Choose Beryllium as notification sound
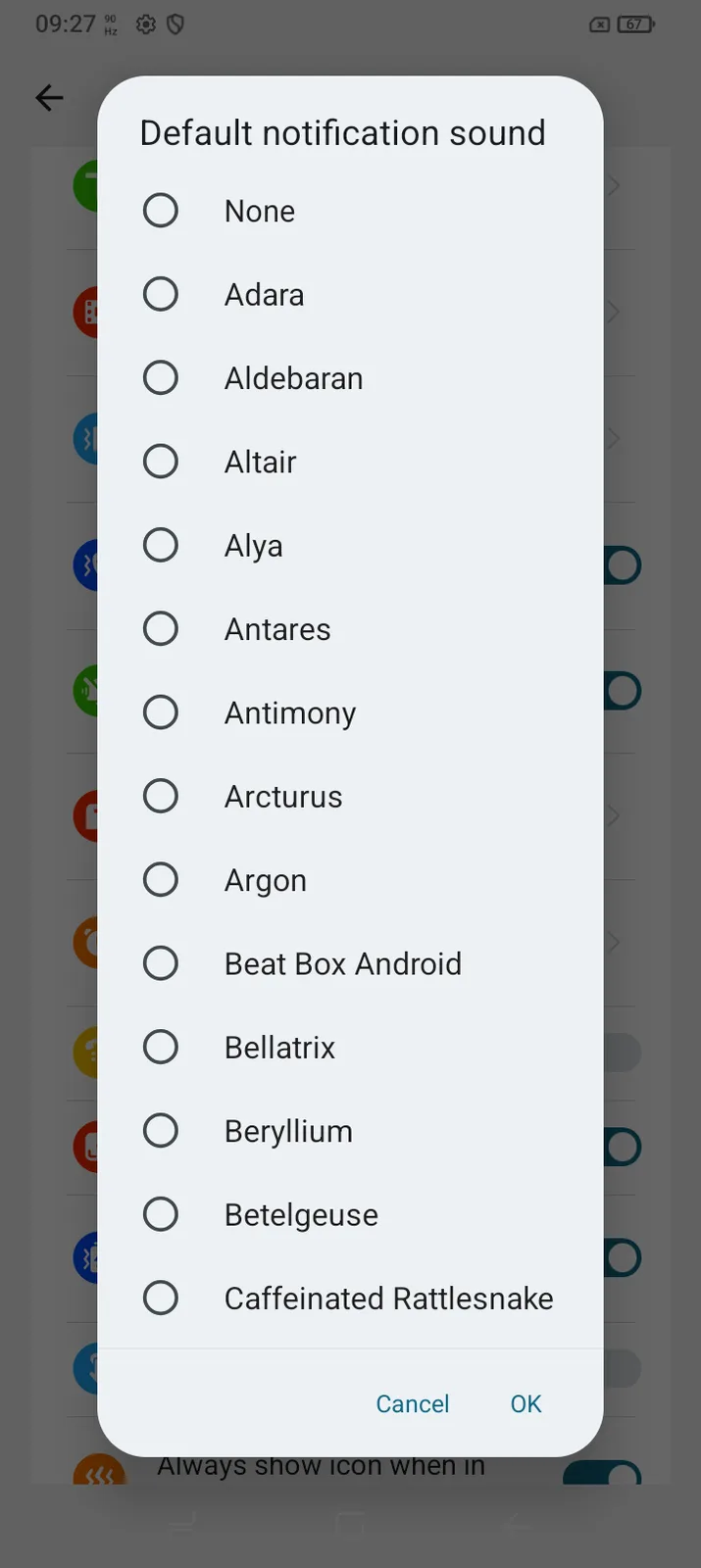Viewport: 701px width, 1568px height. pos(161,1131)
